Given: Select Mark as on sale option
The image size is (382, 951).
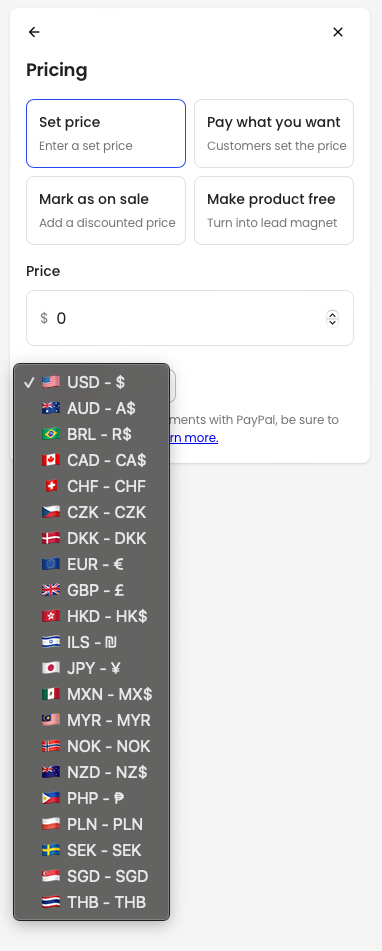Looking at the screenshot, I should point(106,210).
